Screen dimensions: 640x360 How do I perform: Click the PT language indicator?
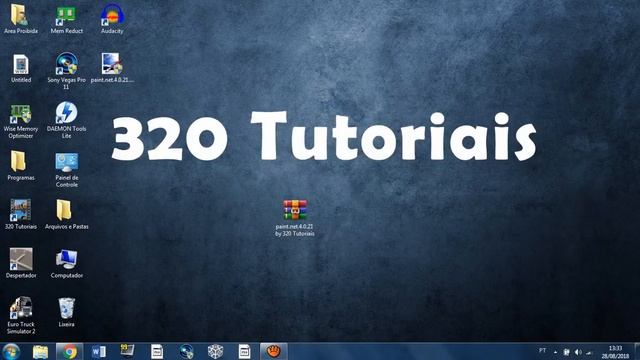[542, 351]
